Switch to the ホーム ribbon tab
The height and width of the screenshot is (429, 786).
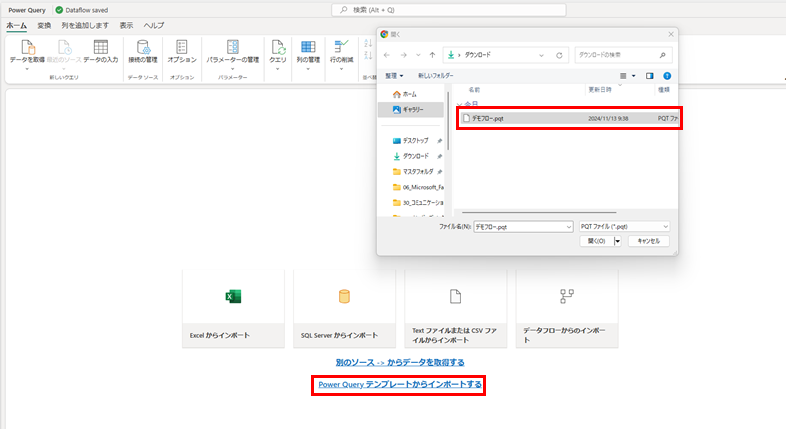click(17, 26)
